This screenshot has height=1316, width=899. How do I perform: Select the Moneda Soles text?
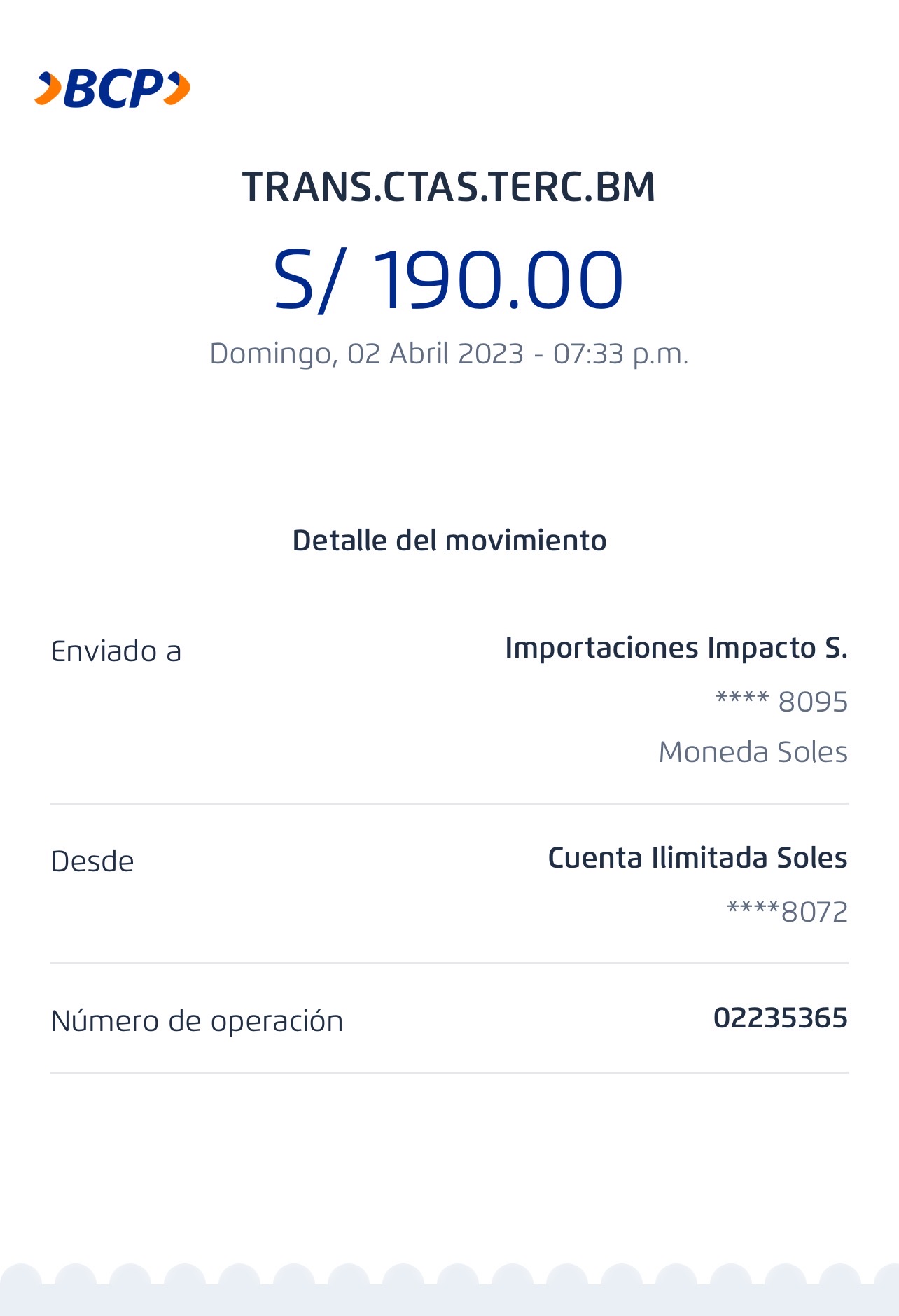(x=753, y=751)
